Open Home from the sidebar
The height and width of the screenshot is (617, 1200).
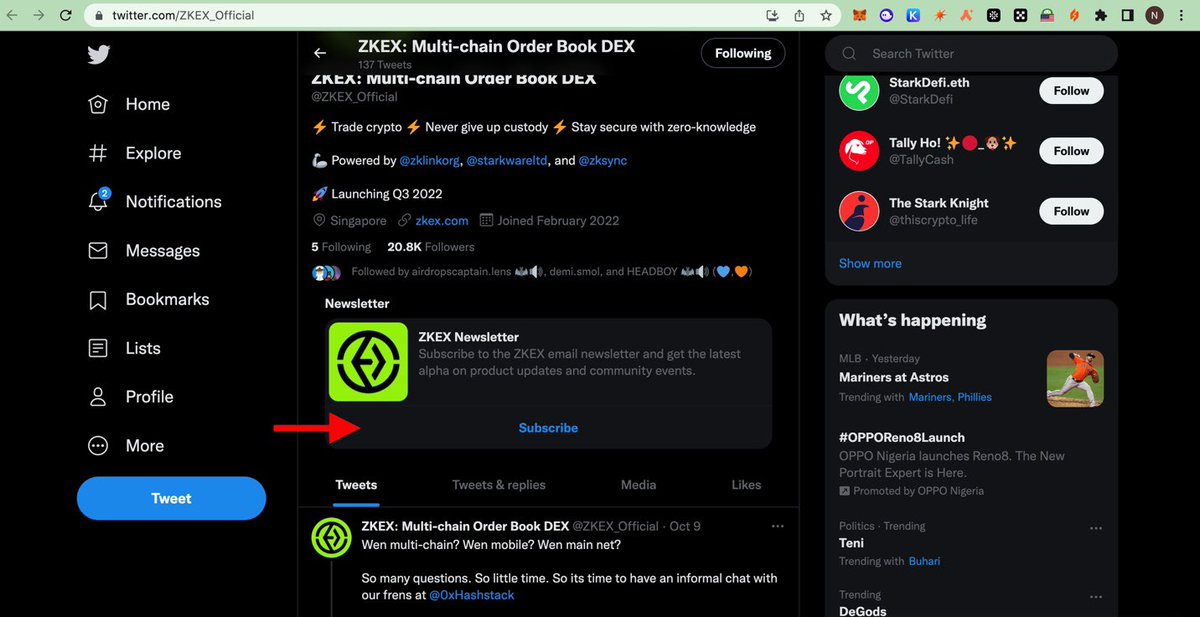128,104
